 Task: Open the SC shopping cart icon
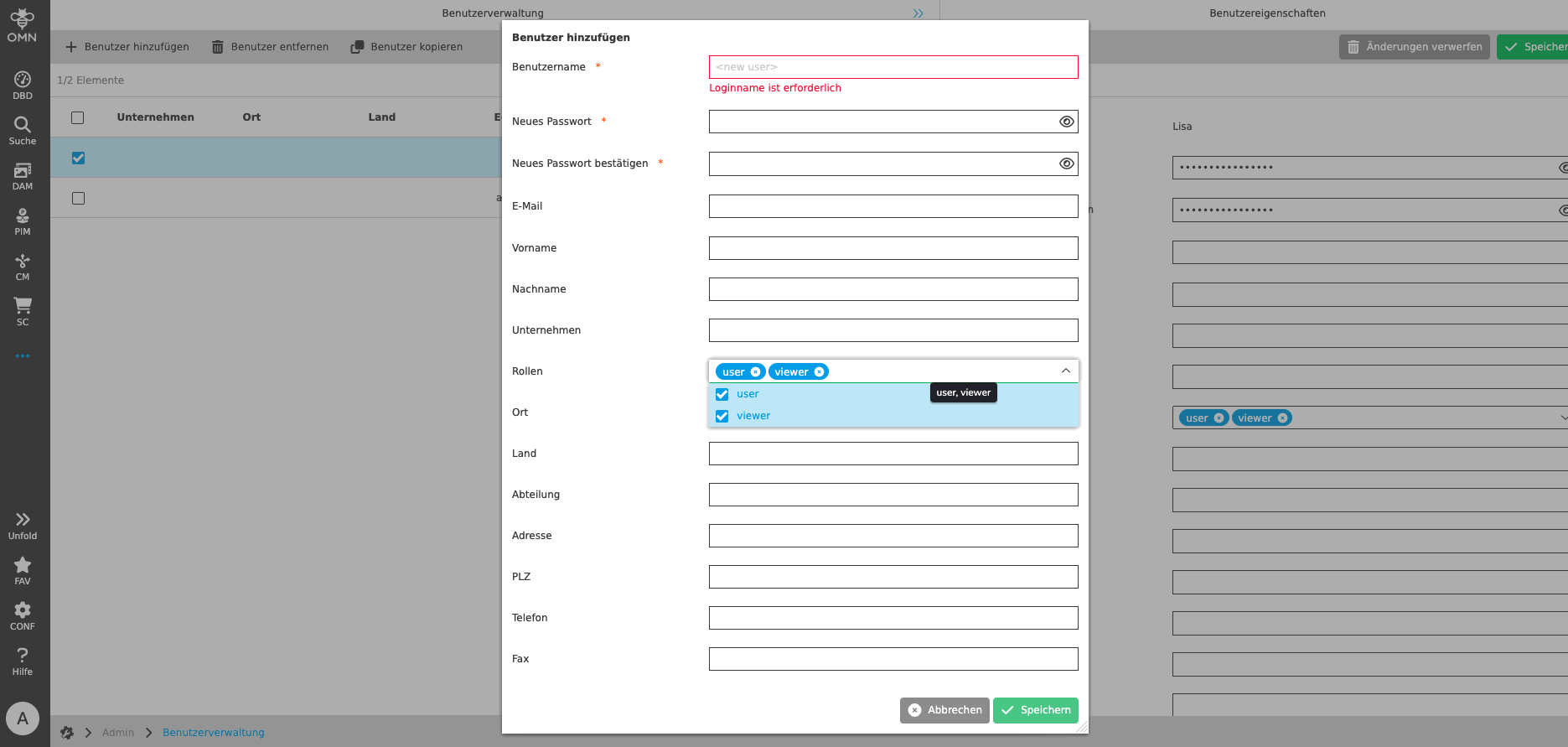(23, 311)
